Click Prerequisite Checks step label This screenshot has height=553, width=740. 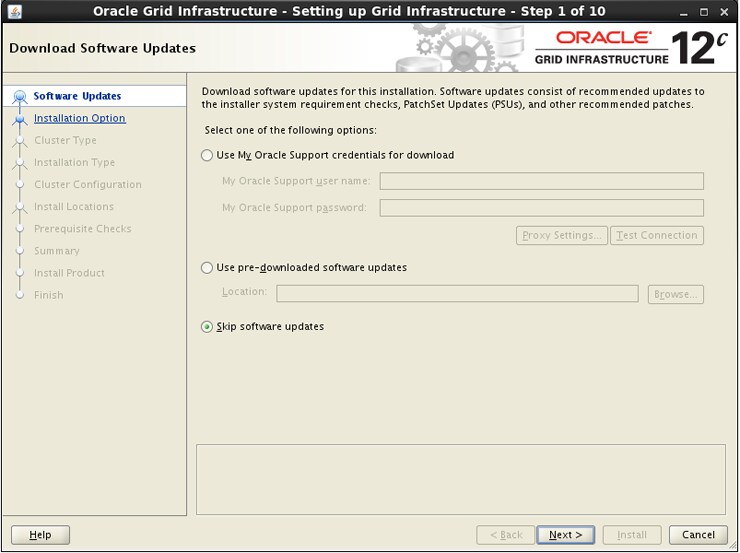pyautogui.click(x=83, y=229)
